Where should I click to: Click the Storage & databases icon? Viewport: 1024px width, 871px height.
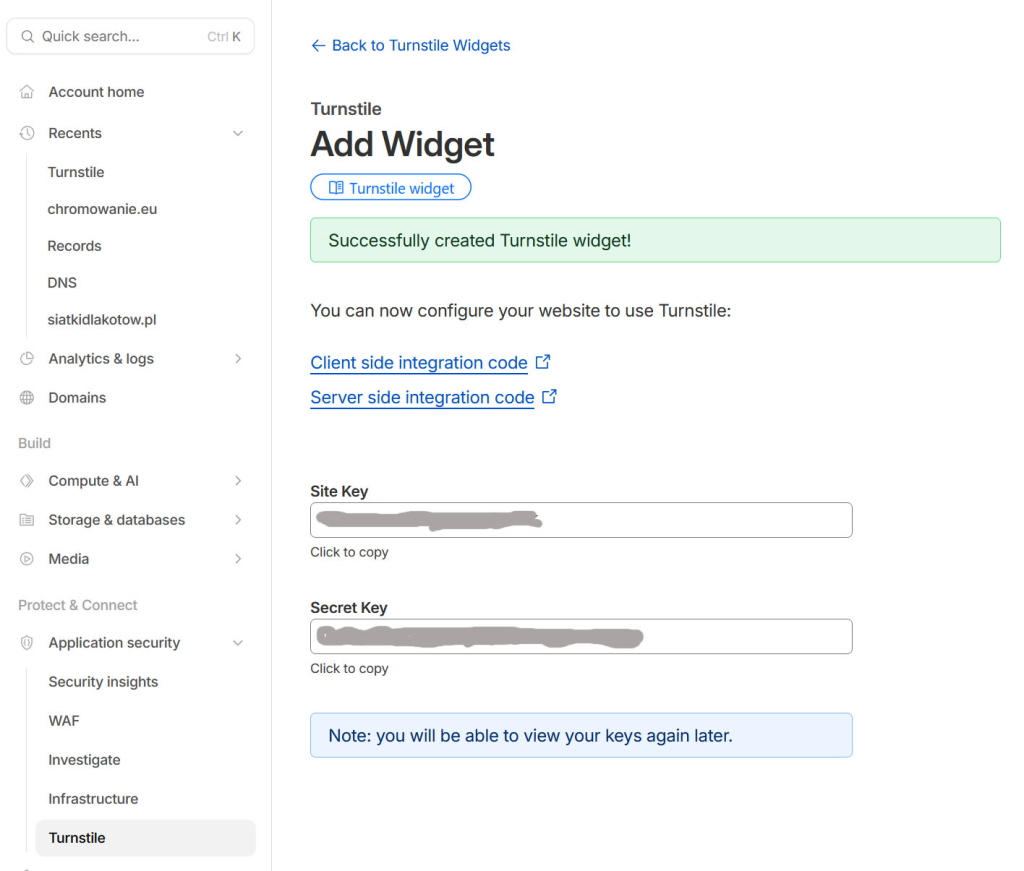[27, 520]
